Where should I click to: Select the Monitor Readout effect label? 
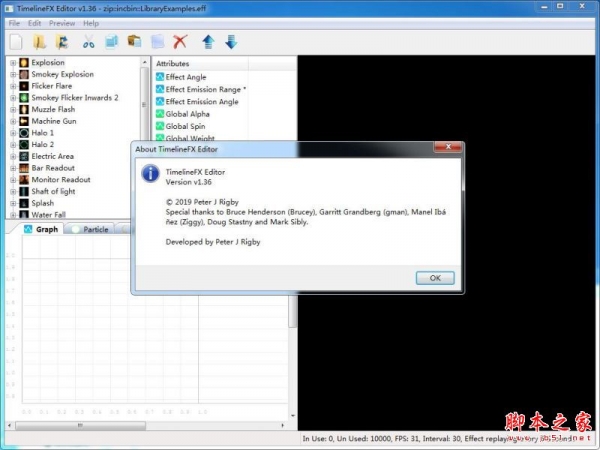click(x=61, y=179)
